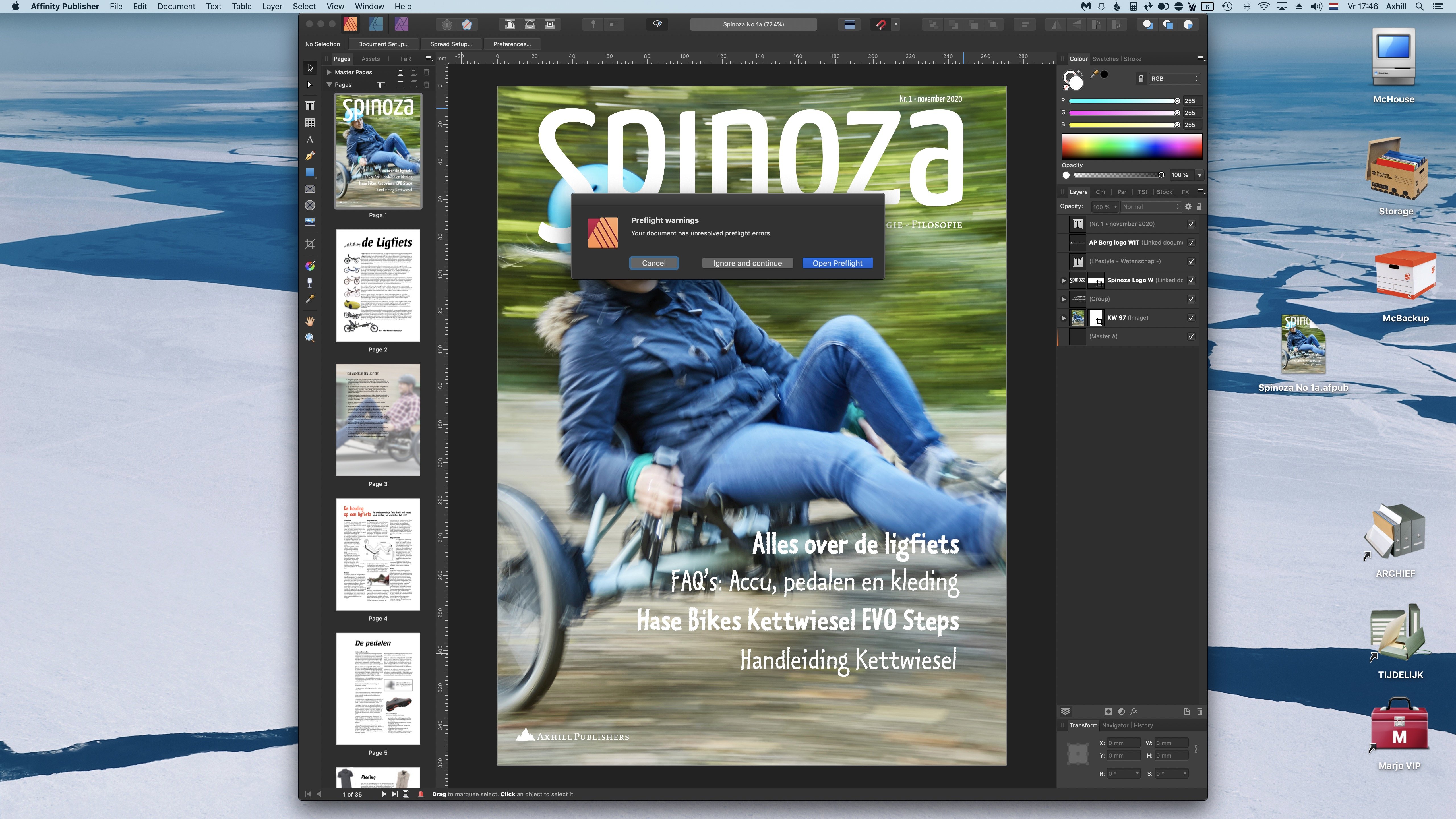This screenshot has width=1456, height=819.
Task: Click Cancel in the Preflight warnings dialog
Action: pyautogui.click(x=653, y=263)
